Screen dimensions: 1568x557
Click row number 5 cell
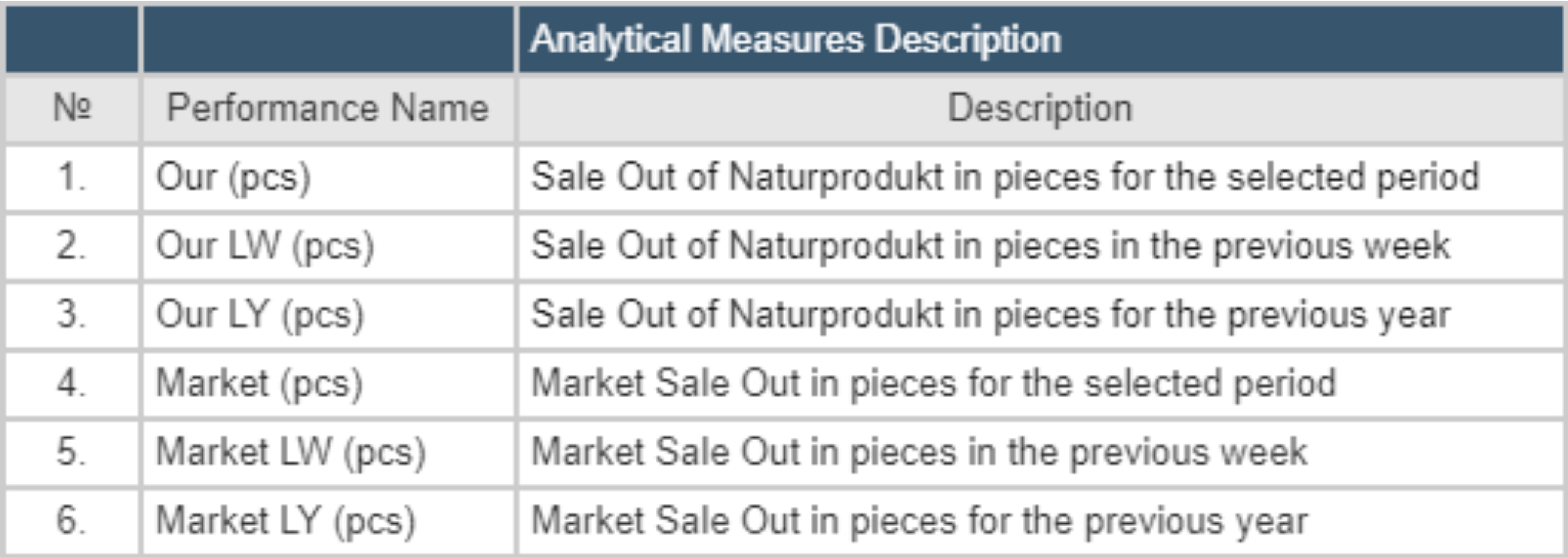coord(73,452)
